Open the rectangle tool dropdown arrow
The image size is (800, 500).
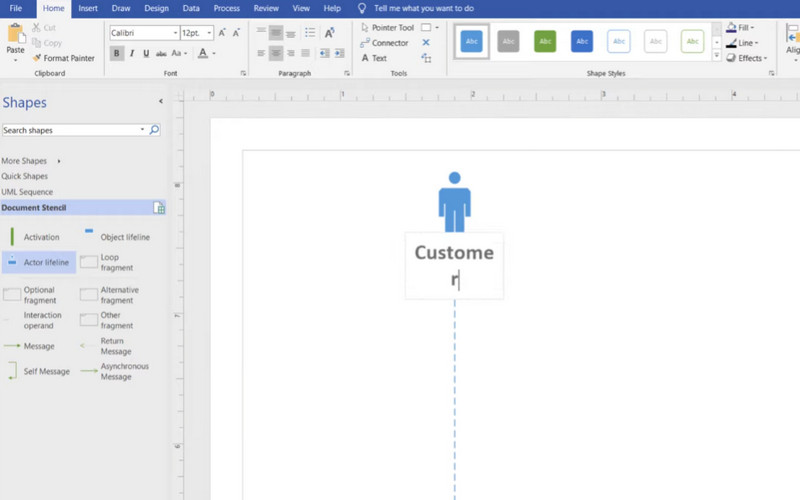[x=437, y=28]
